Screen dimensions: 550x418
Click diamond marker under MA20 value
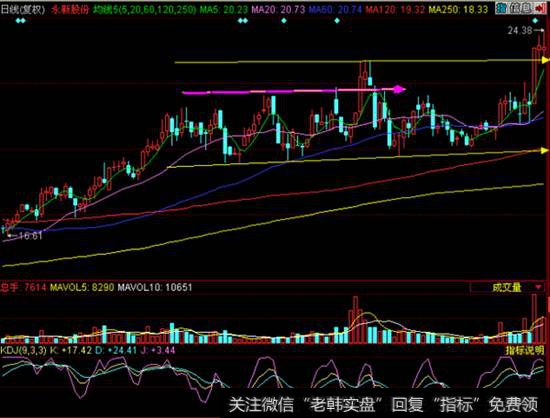tap(284, 21)
